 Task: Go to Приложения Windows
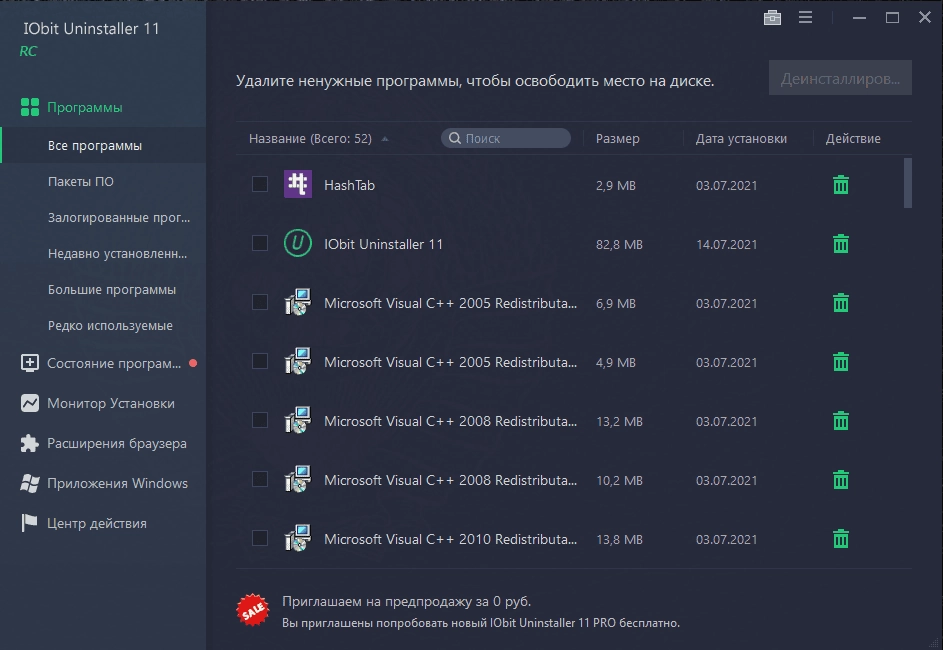coord(117,483)
